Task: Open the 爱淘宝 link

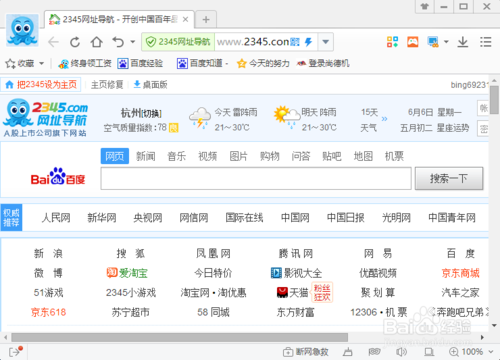Action: point(127,273)
